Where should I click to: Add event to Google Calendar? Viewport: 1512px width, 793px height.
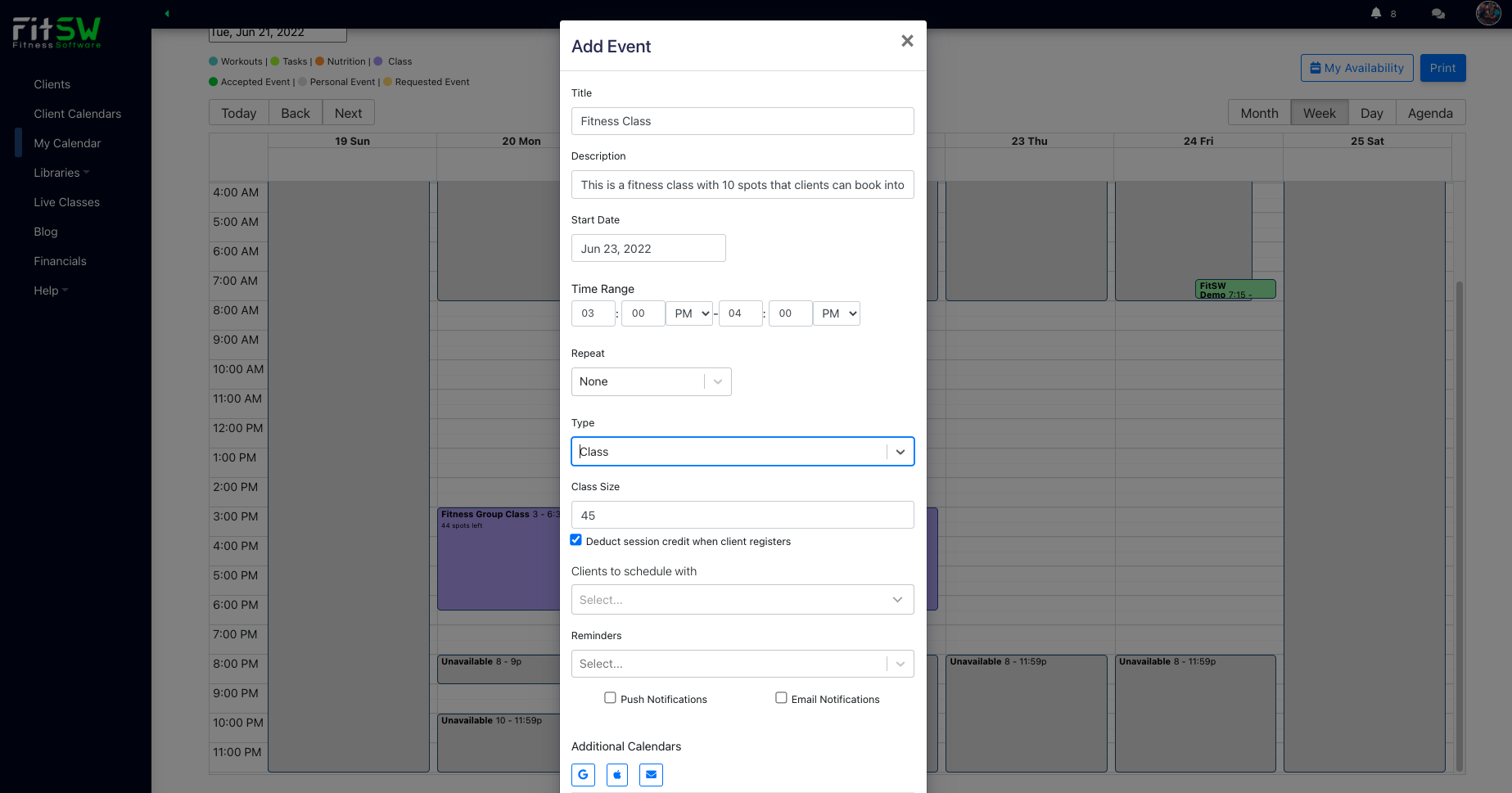pos(583,774)
